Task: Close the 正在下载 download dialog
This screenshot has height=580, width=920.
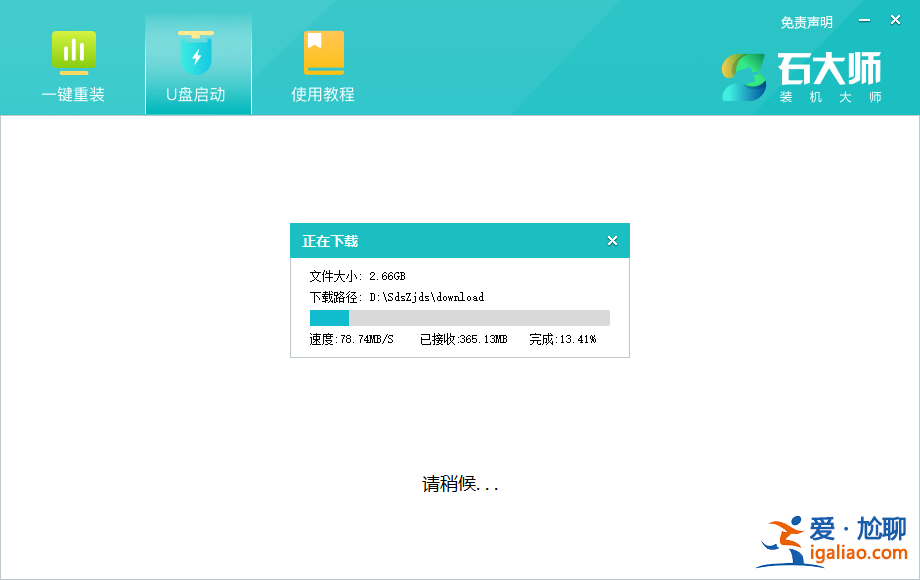Action: point(612,240)
